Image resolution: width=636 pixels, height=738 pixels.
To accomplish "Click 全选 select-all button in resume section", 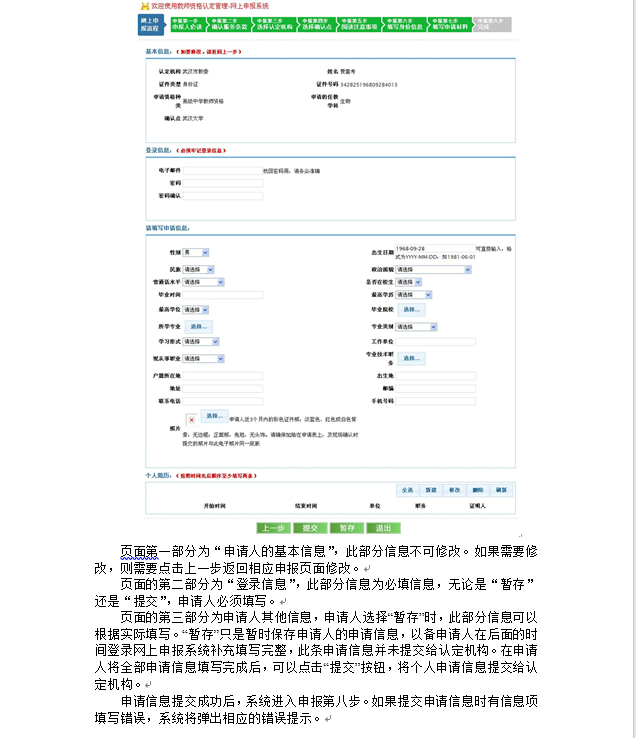I will click(407, 490).
